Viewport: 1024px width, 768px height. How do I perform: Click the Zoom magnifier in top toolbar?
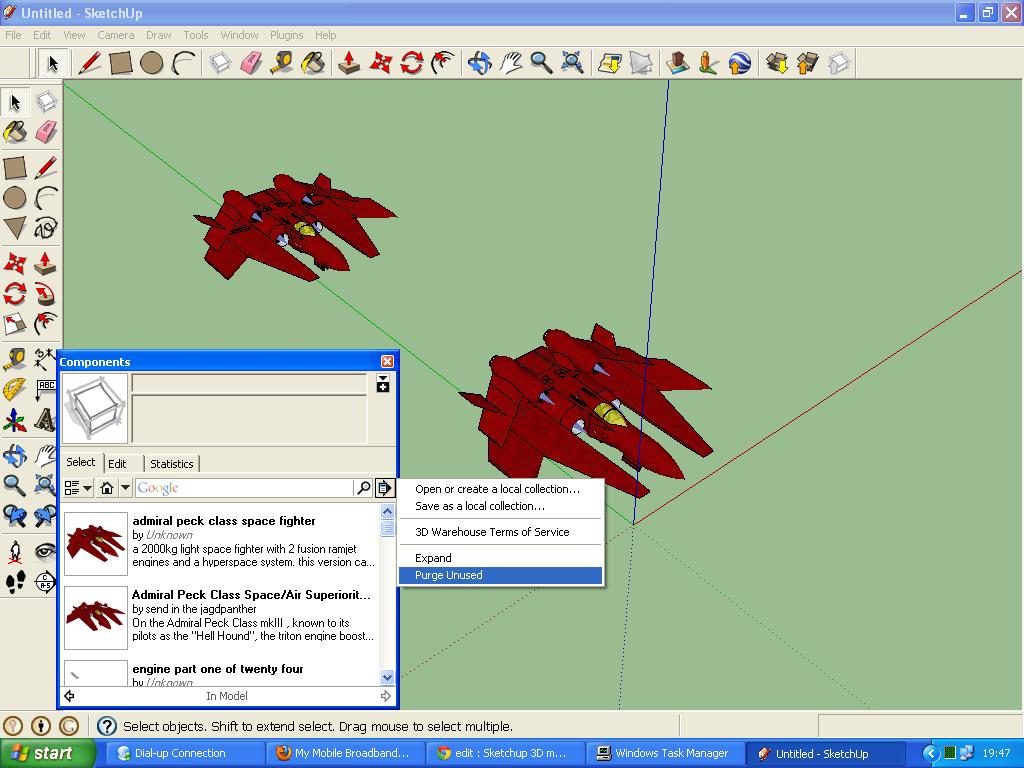pyautogui.click(x=541, y=63)
